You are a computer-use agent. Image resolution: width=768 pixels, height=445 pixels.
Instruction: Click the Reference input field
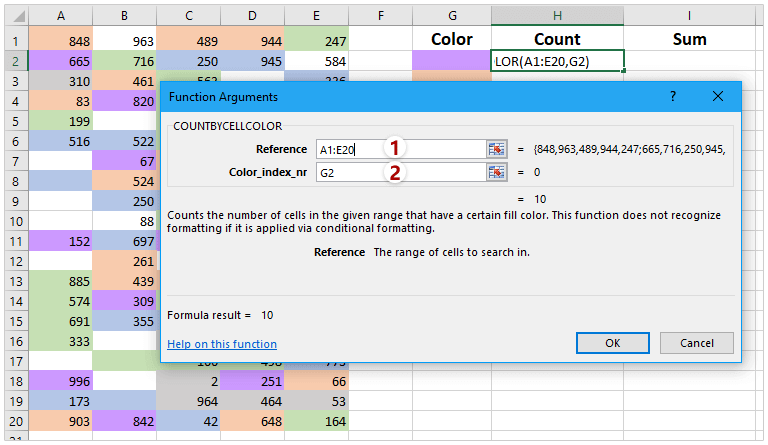pyautogui.click(x=400, y=149)
